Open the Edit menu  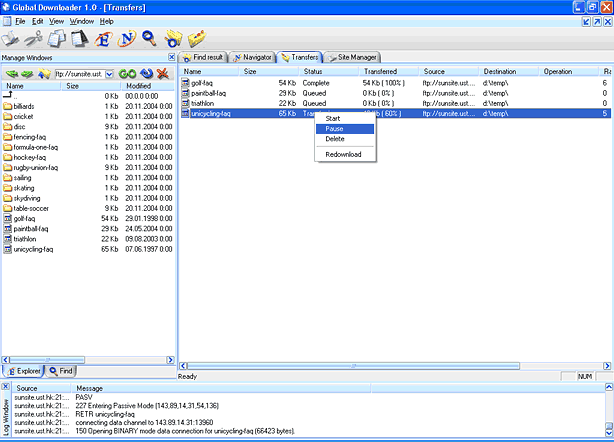point(38,21)
